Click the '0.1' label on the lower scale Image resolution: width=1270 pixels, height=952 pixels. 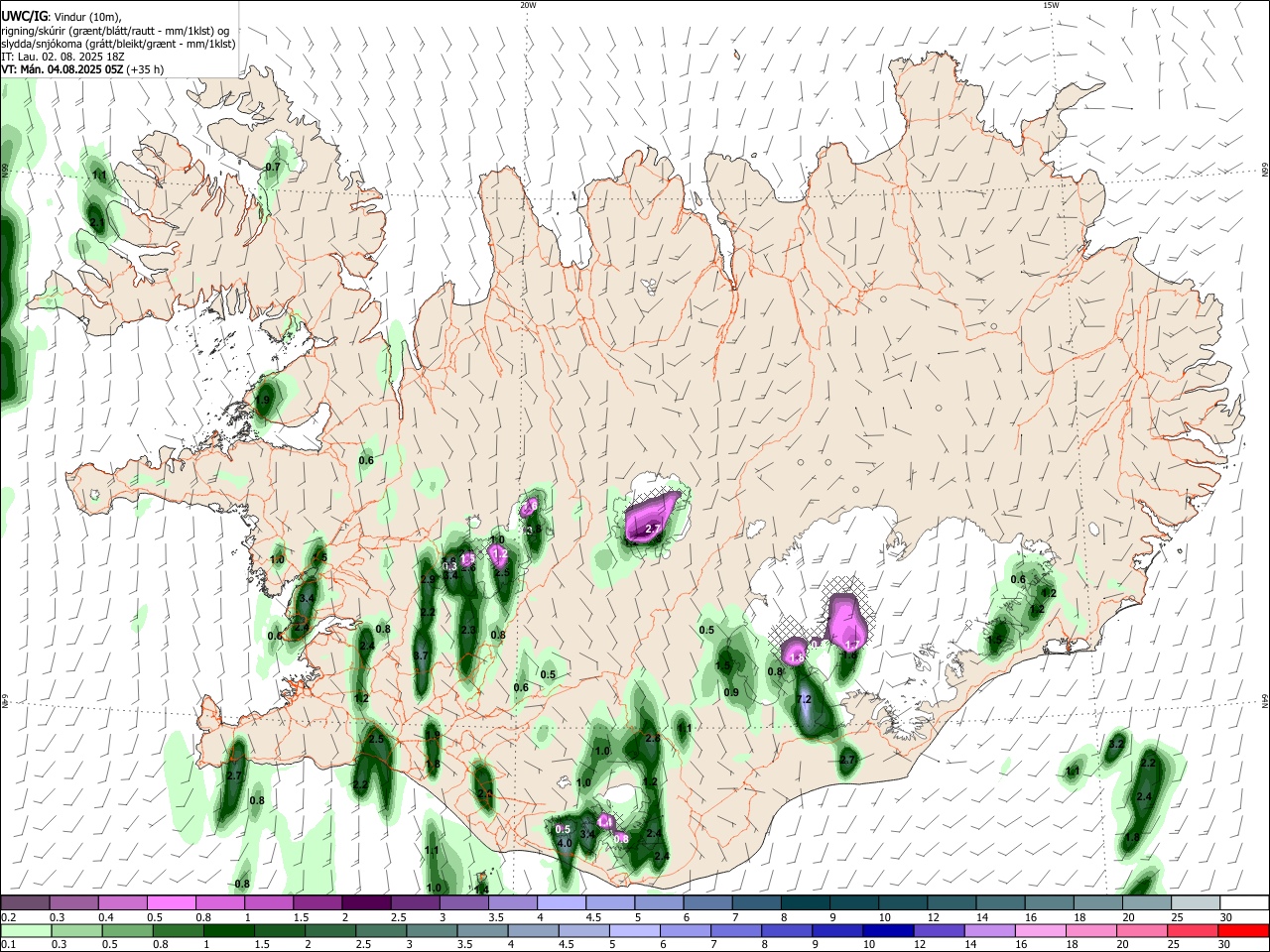coord(8,944)
